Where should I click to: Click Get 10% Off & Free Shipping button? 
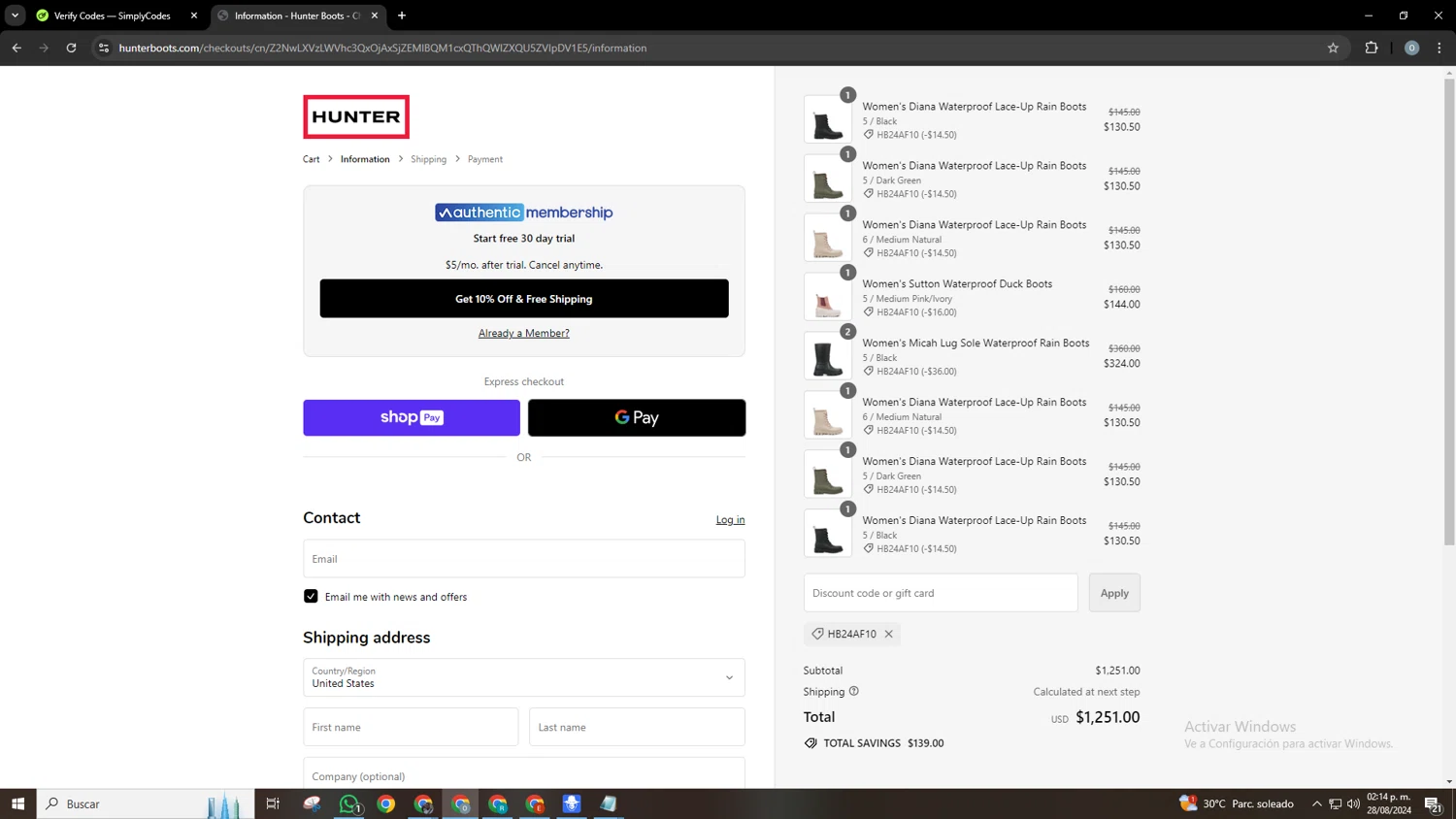(524, 299)
